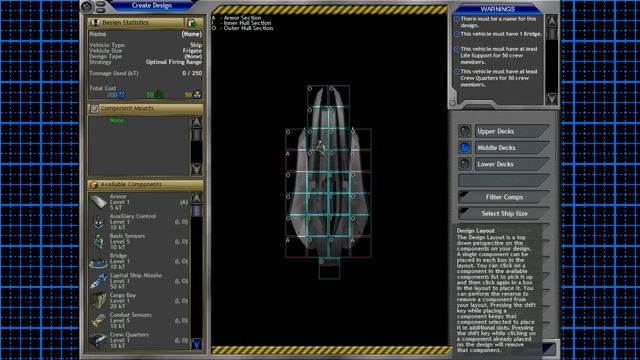Click the Create Design title tab
640x360 pixels.
pos(152,5)
